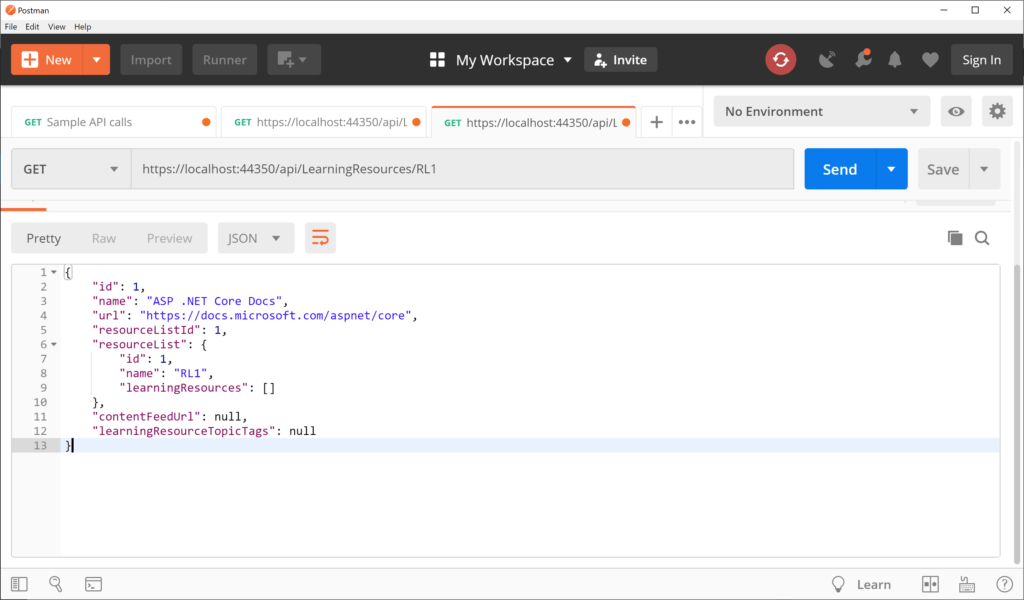Open the Runner
Viewport: 1024px width, 600px height.
tap(225, 59)
